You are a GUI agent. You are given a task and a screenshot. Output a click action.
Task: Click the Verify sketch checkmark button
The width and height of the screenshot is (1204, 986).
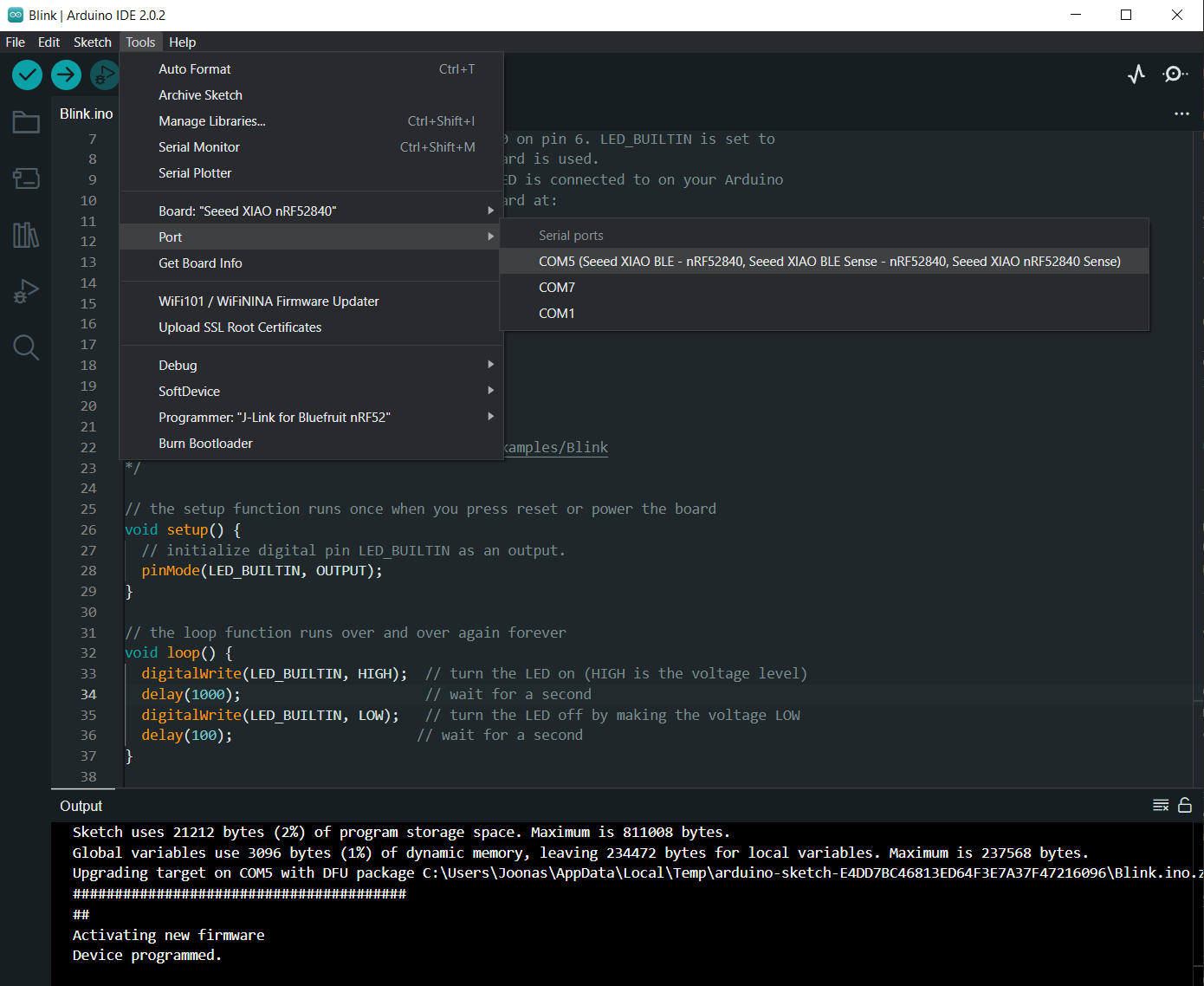pyautogui.click(x=28, y=75)
